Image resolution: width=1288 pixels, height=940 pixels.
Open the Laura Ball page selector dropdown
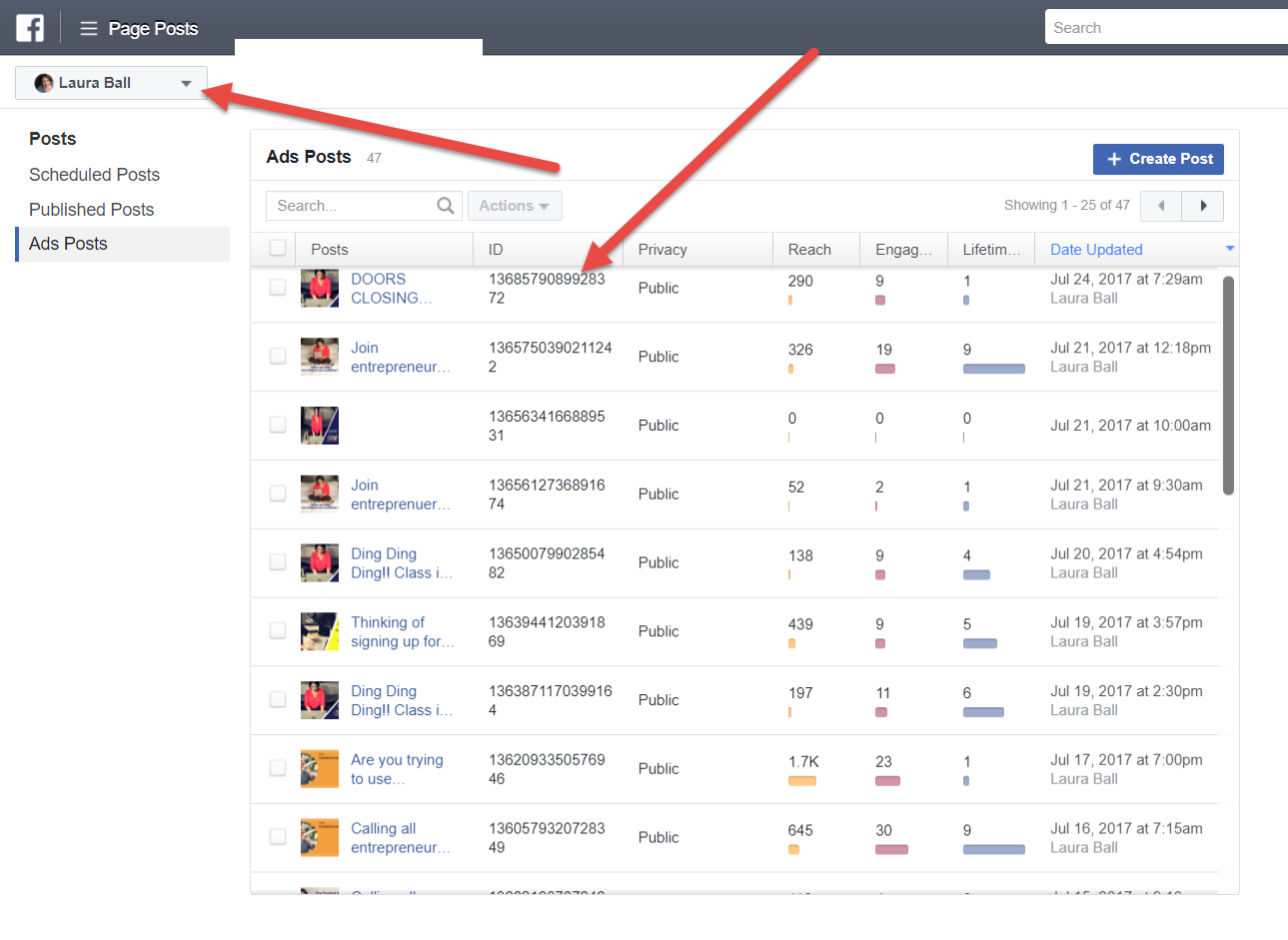click(x=111, y=83)
